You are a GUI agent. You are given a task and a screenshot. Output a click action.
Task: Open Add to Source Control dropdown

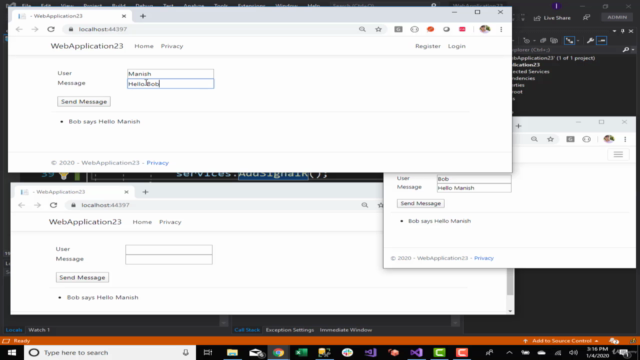point(561,341)
